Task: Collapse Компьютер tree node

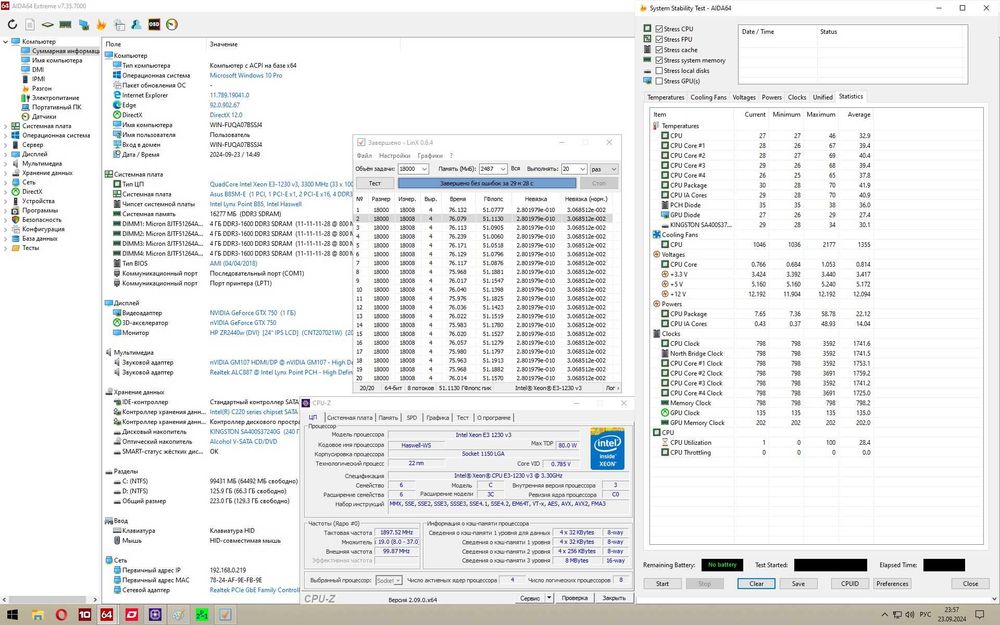Action: point(6,41)
